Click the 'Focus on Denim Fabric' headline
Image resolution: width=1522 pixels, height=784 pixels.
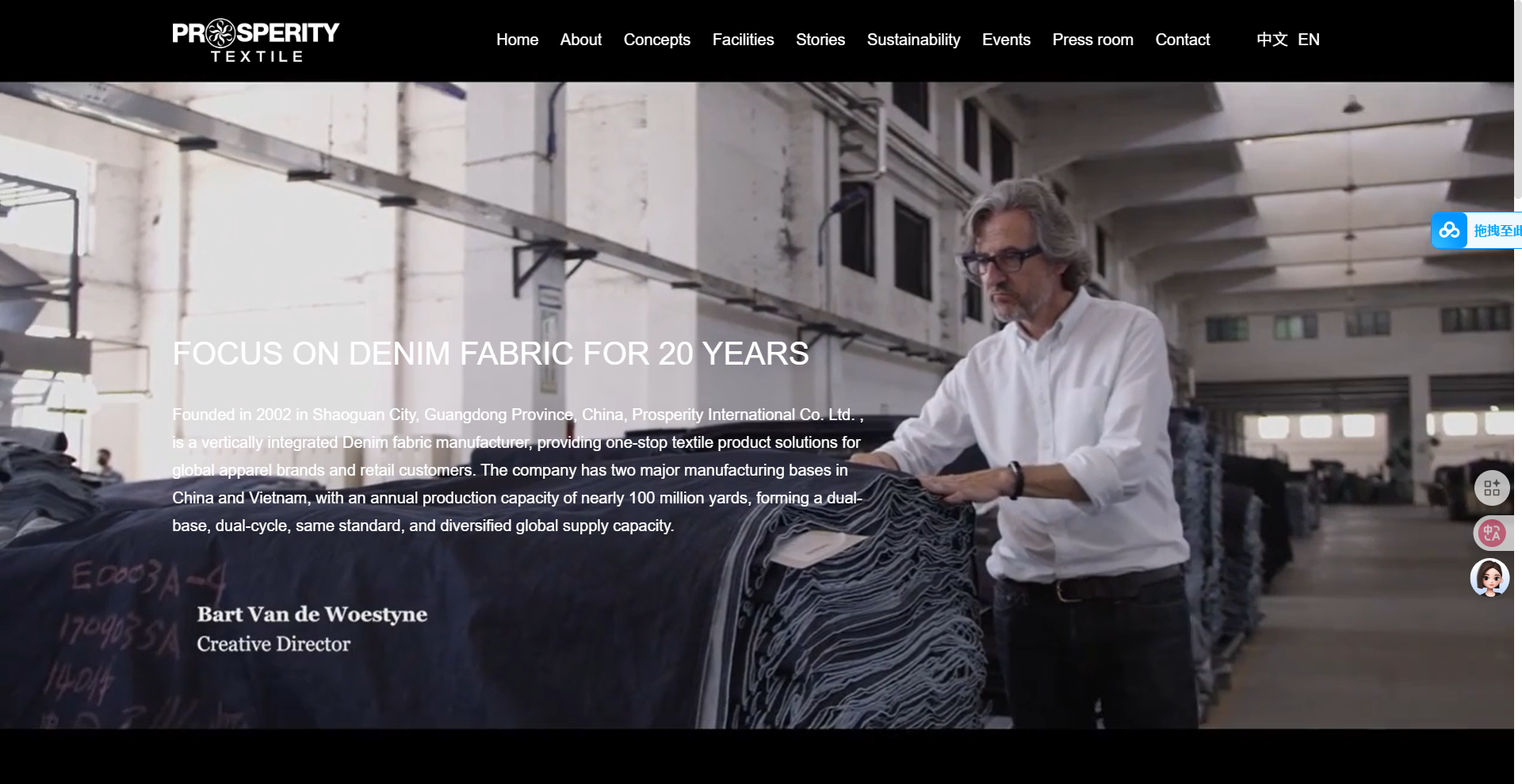coord(491,354)
